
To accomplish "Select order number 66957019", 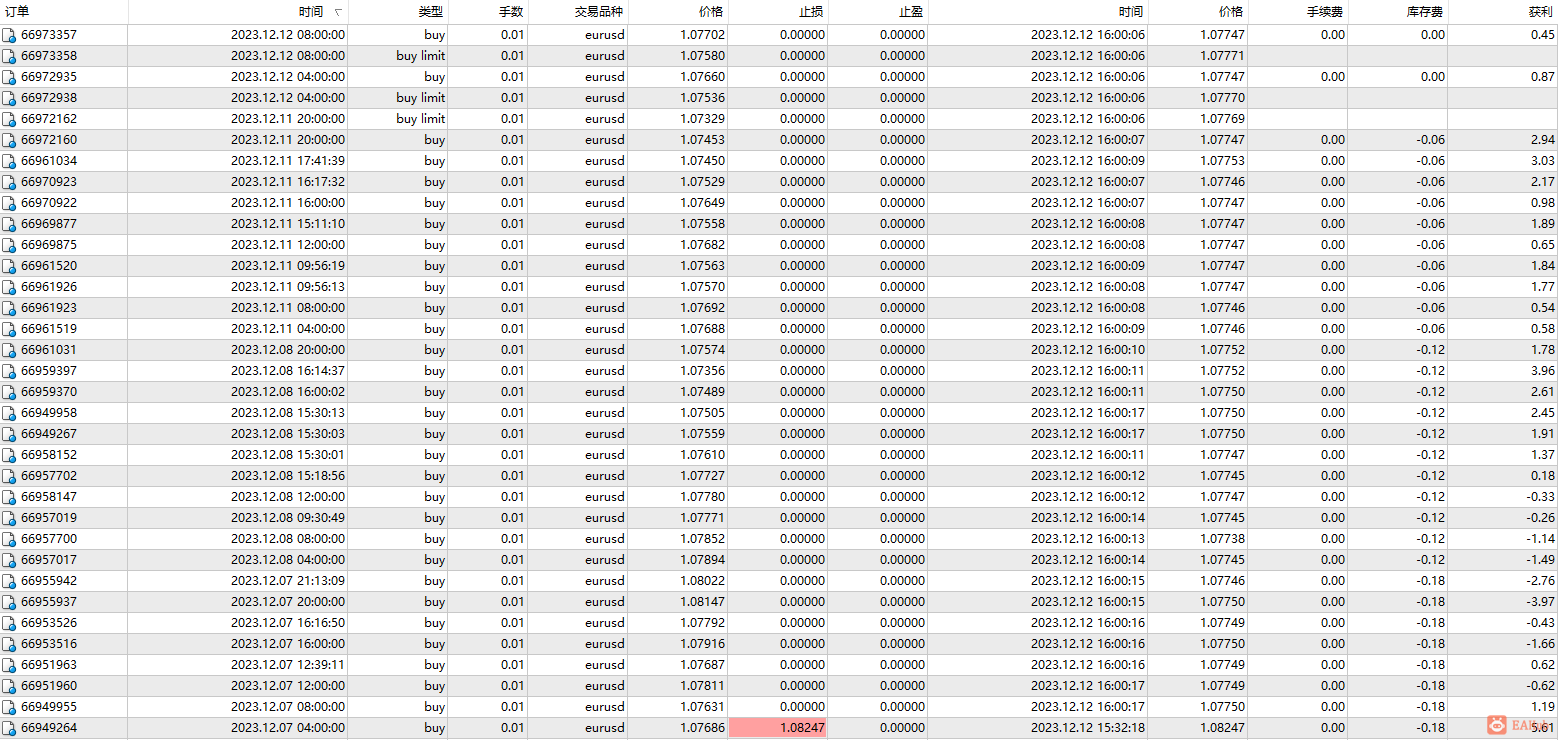I will (x=49, y=518).
